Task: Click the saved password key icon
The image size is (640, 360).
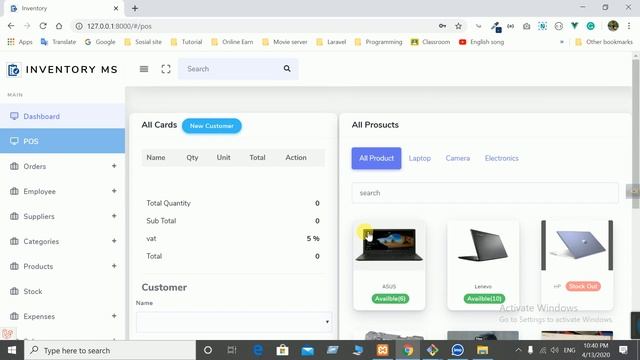Action: coord(442,26)
